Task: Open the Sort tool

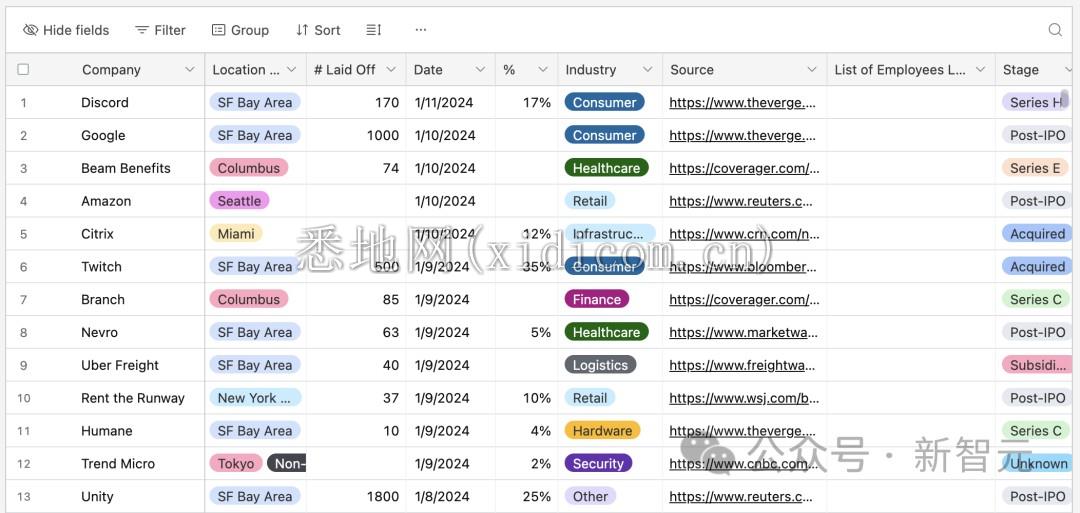Action: [x=318, y=30]
